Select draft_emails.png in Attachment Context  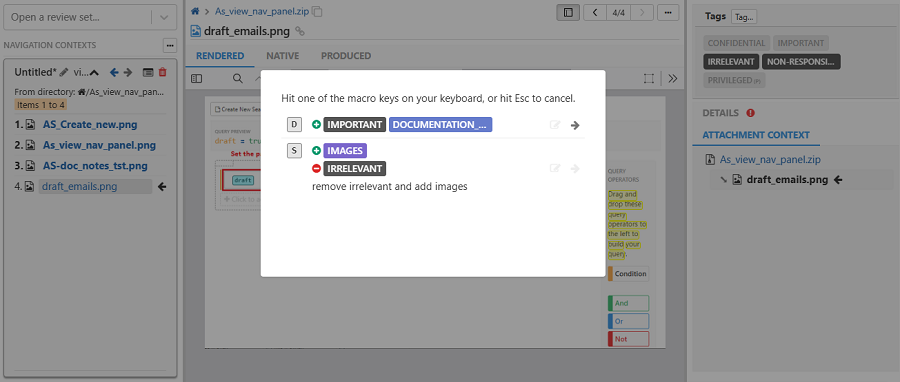pos(787,180)
